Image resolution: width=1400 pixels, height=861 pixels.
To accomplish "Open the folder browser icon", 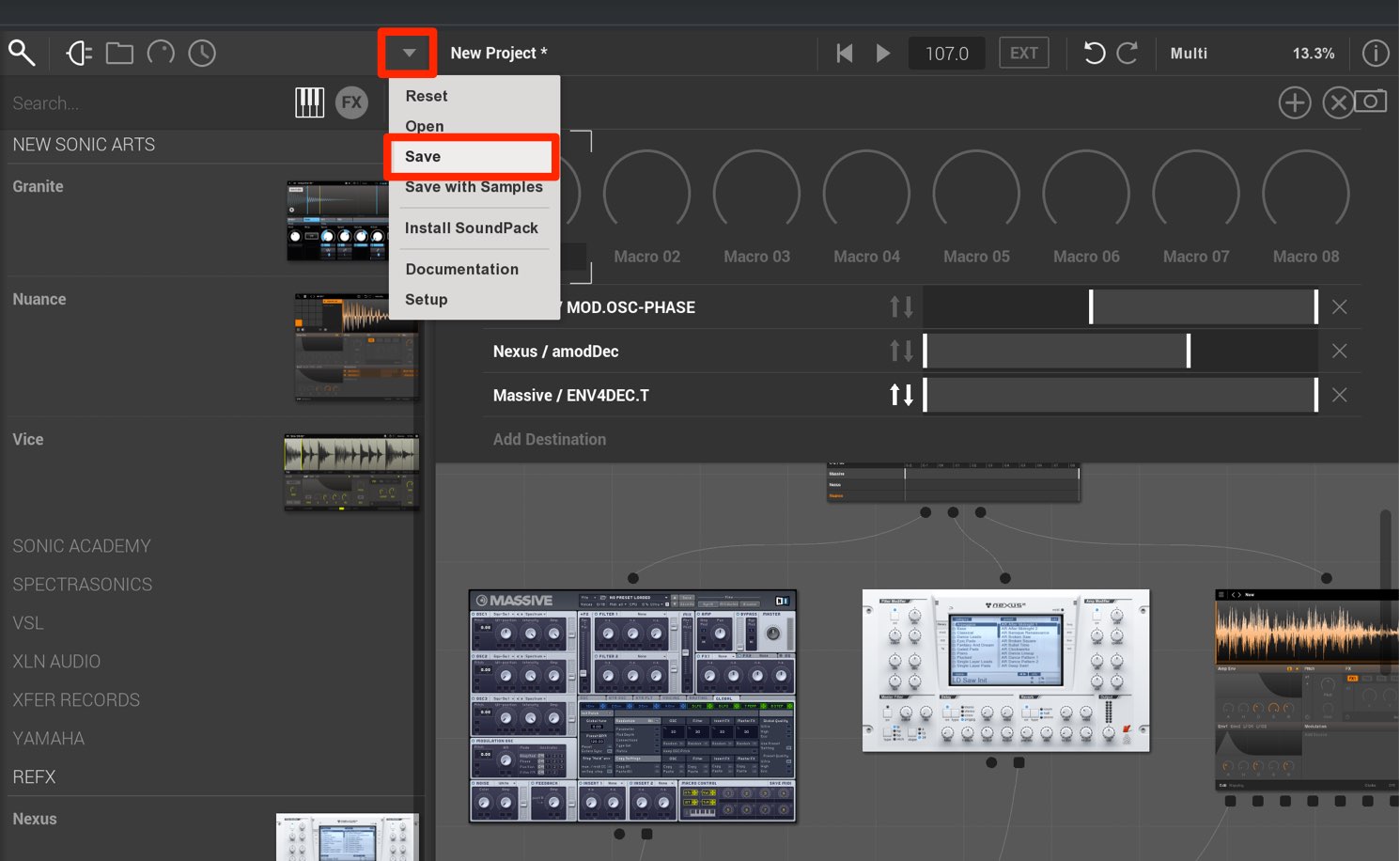I will pyautogui.click(x=119, y=53).
